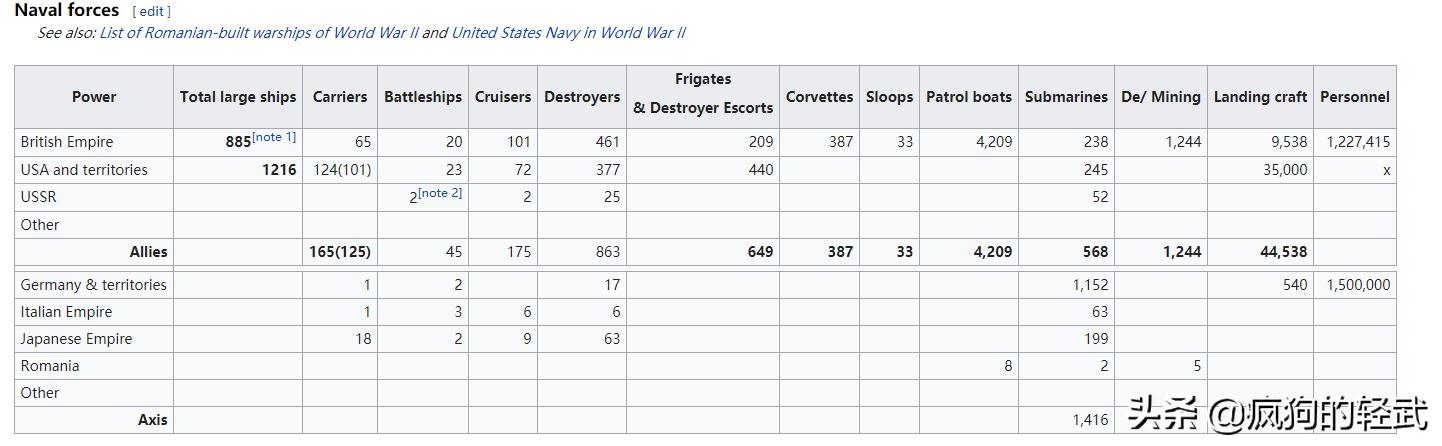Click Axis submarines total 1,416

[1090, 420]
